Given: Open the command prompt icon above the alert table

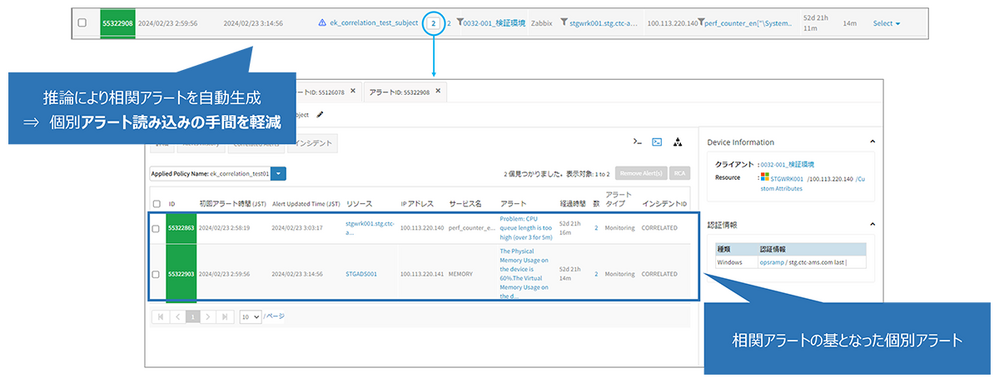Looking at the screenshot, I should coord(637,142).
